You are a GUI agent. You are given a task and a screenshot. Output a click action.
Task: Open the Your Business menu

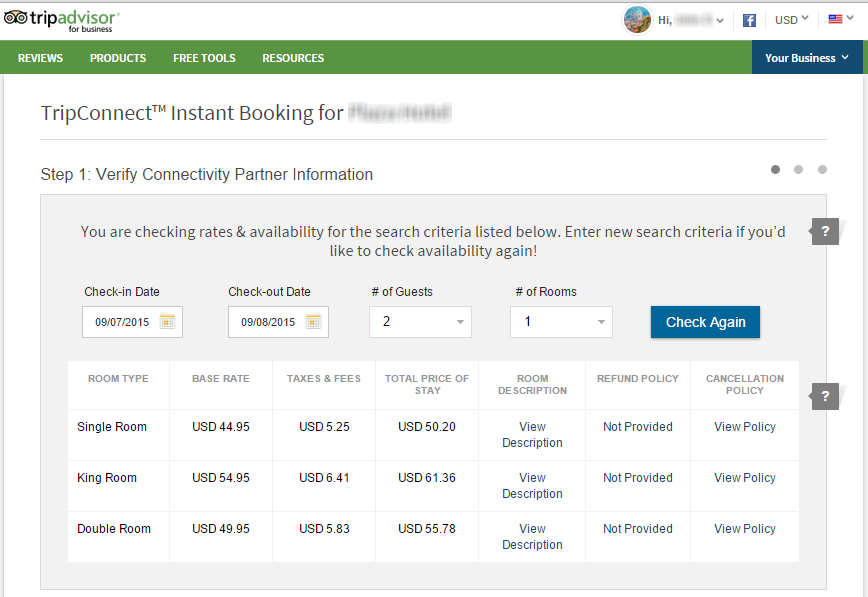(807, 58)
